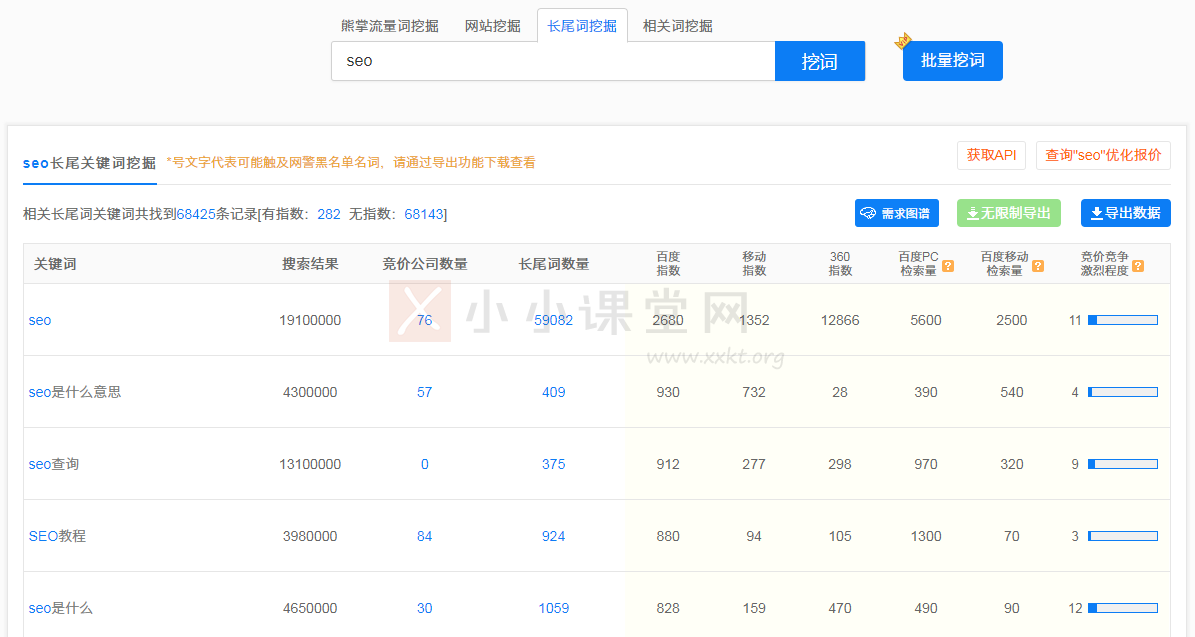Click long-tail count 375
The height and width of the screenshot is (637, 1195).
point(553,464)
